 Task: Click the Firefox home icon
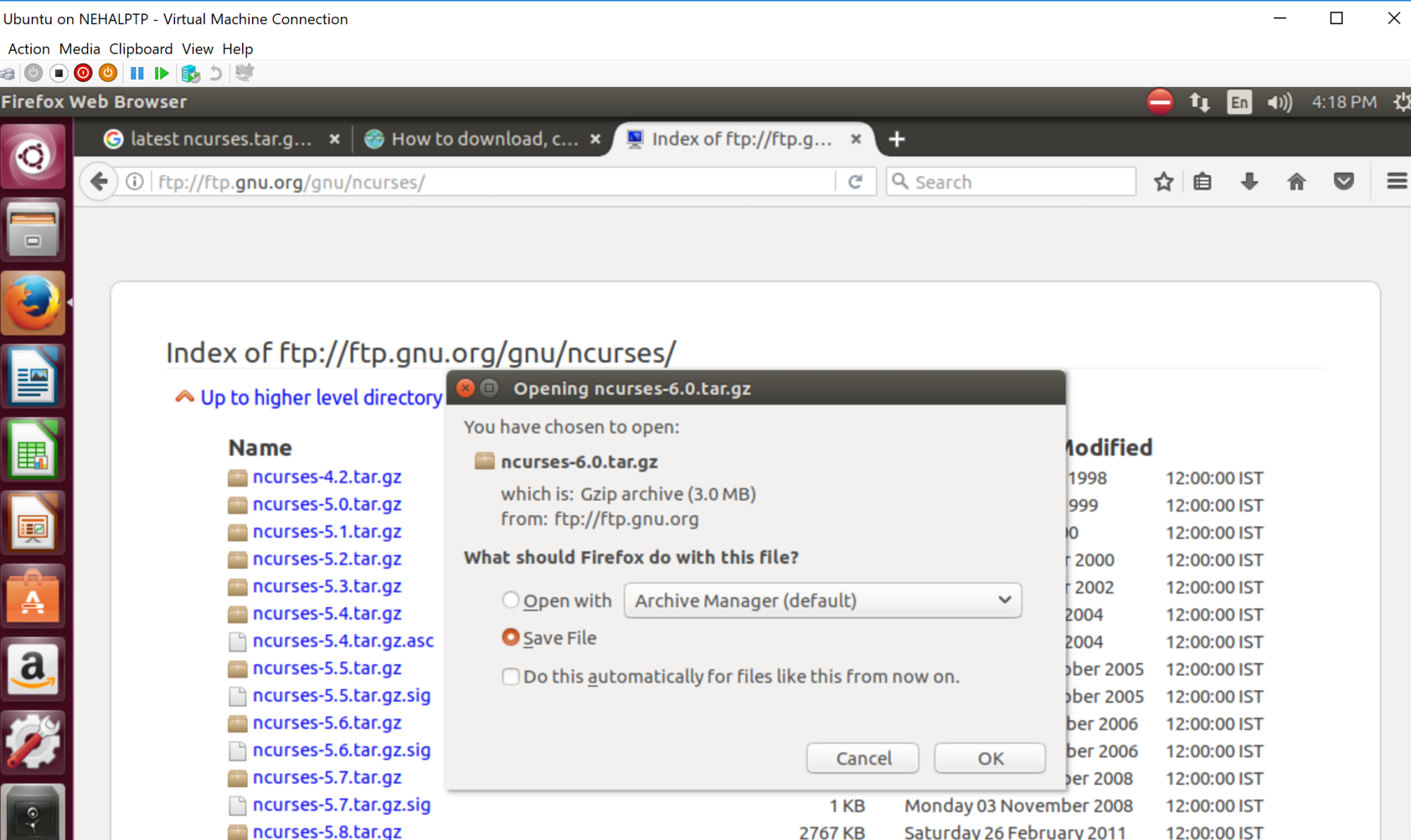(x=1296, y=182)
